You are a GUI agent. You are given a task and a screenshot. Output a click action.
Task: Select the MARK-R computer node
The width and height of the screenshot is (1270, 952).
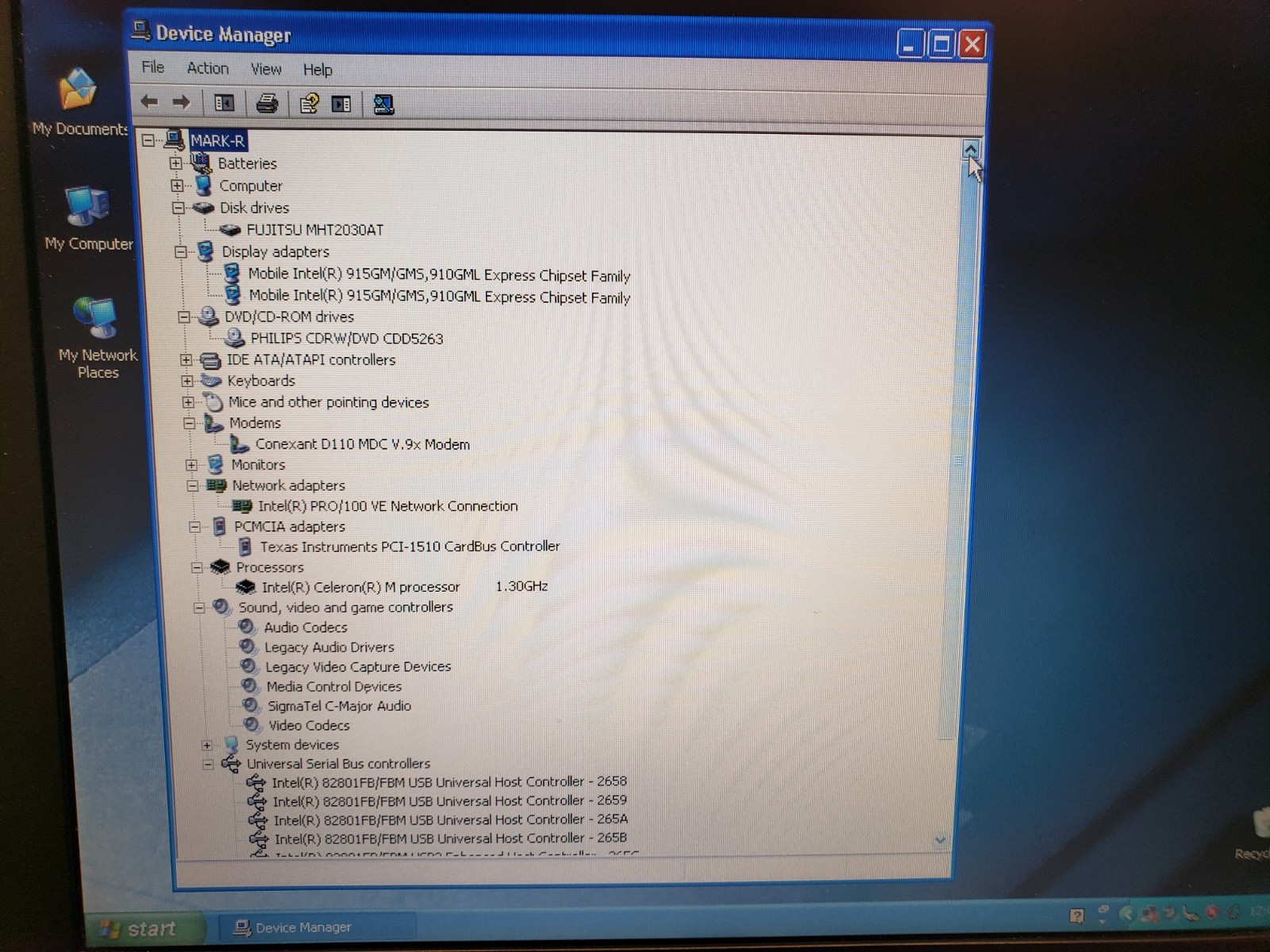click(217, 141)
